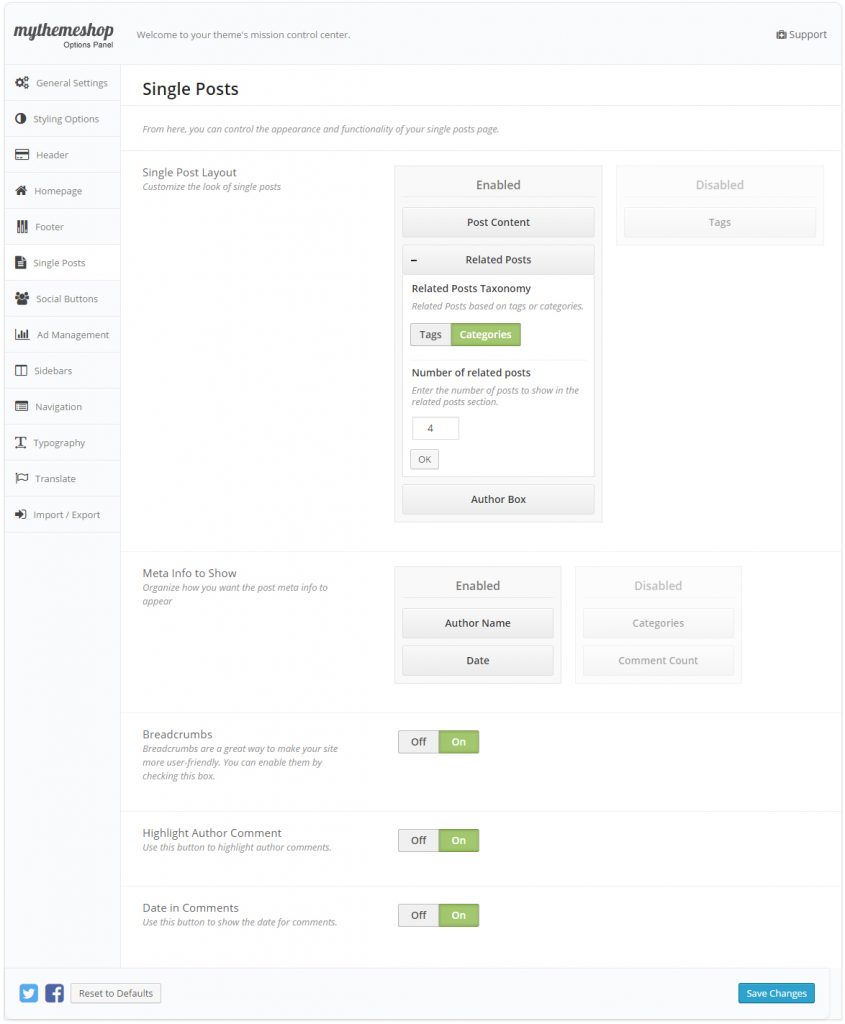Select the Typography text icon
This screenshot has height=1024, width=845.
pos(21,442)
